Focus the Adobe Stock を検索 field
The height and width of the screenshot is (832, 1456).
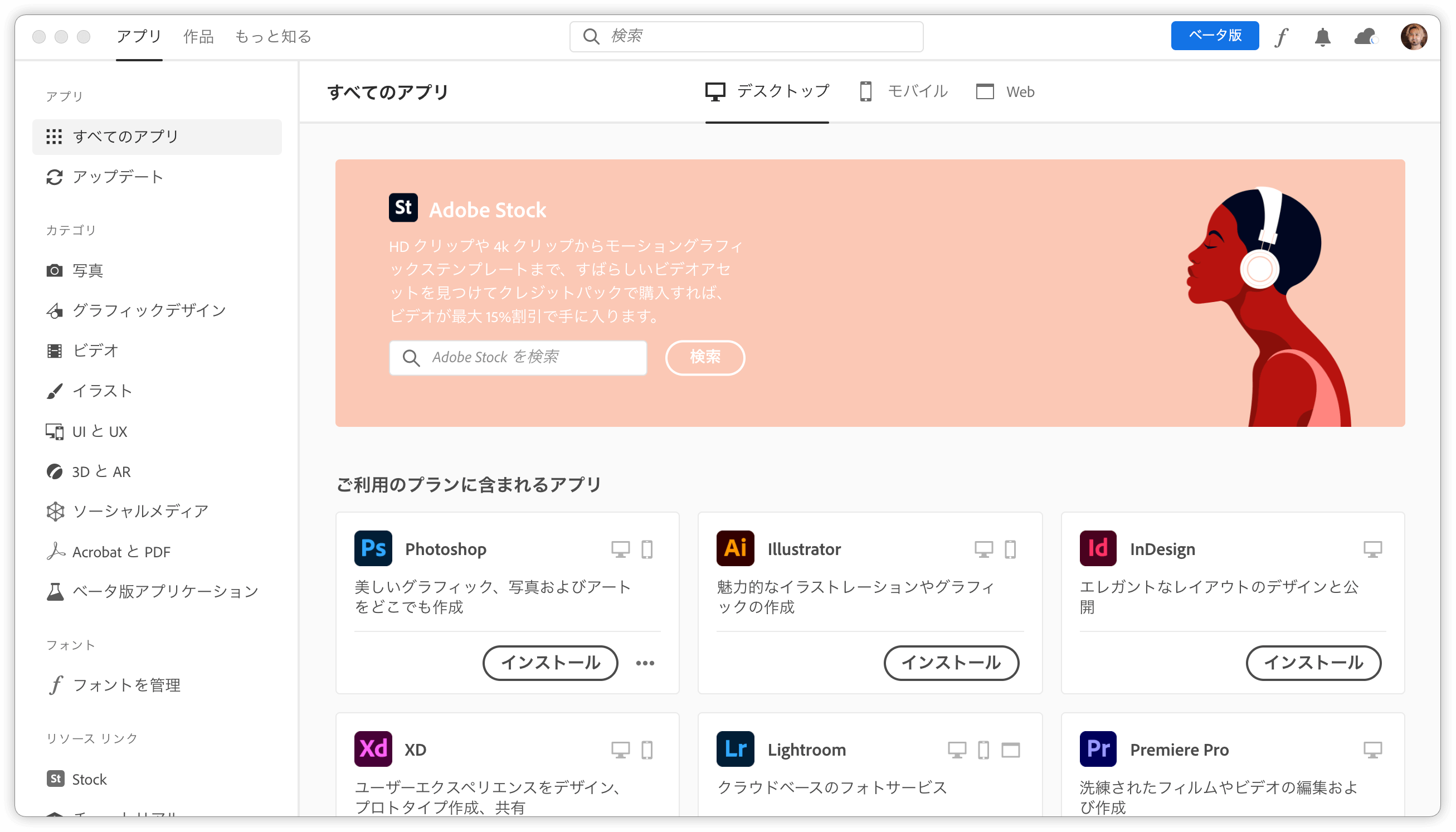518,358
